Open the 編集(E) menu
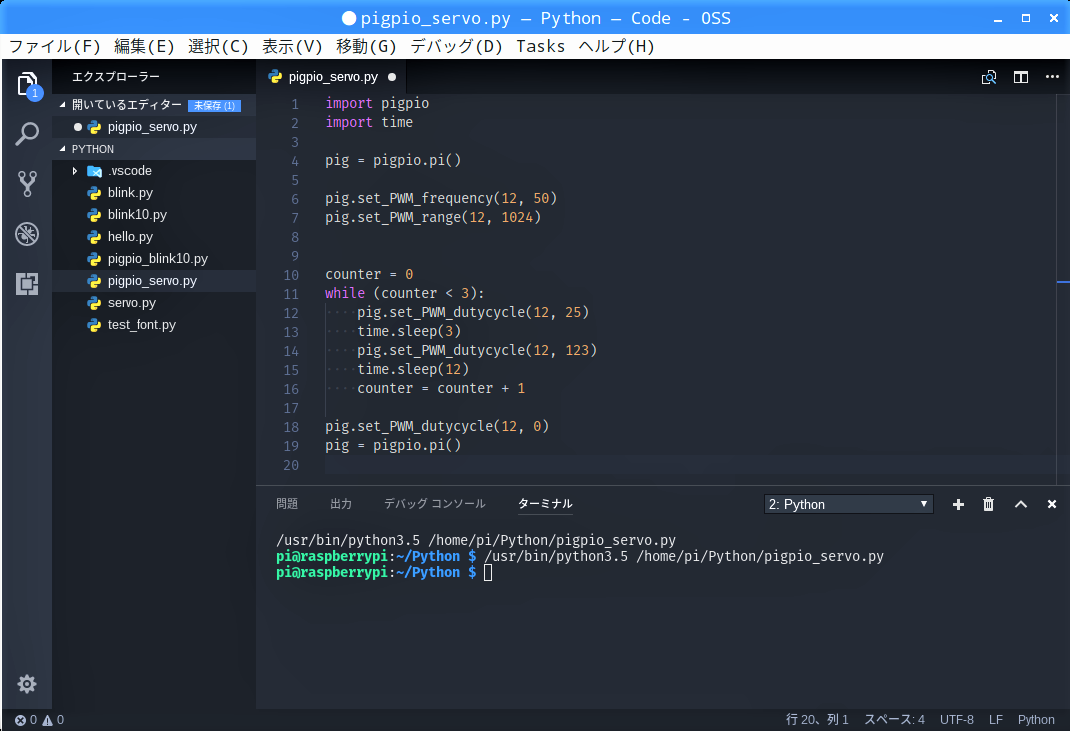 [x=144, y=46]
